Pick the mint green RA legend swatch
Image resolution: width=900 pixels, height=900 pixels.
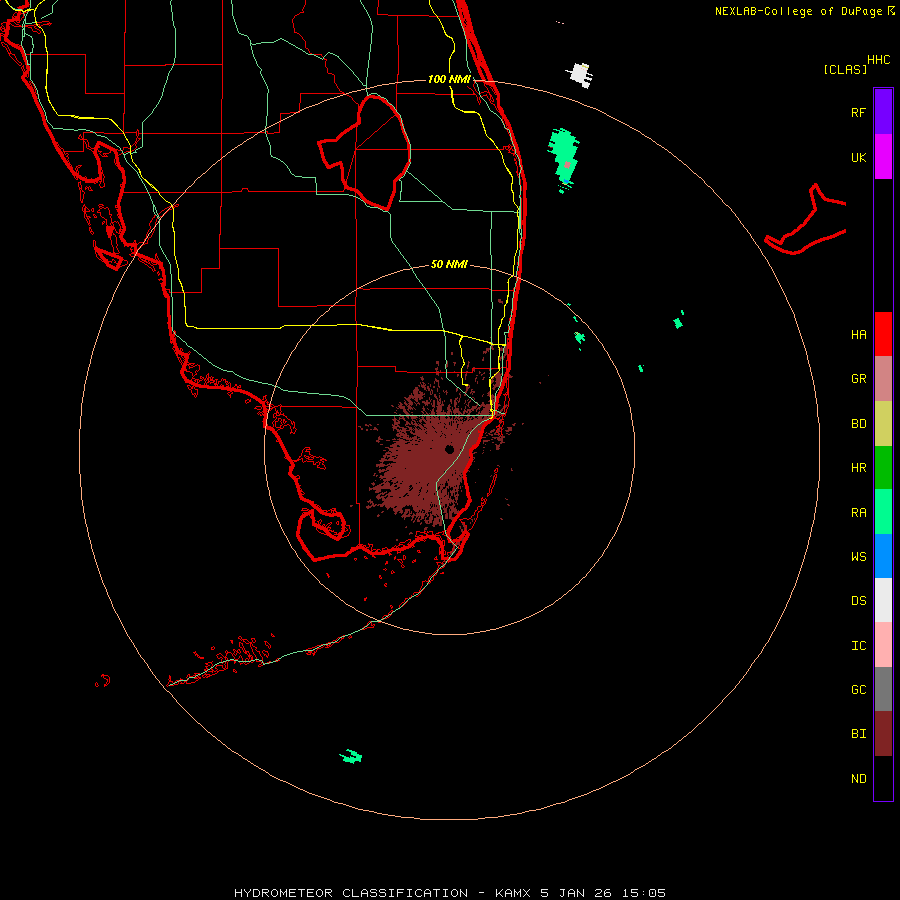click(x=883, y=512)
